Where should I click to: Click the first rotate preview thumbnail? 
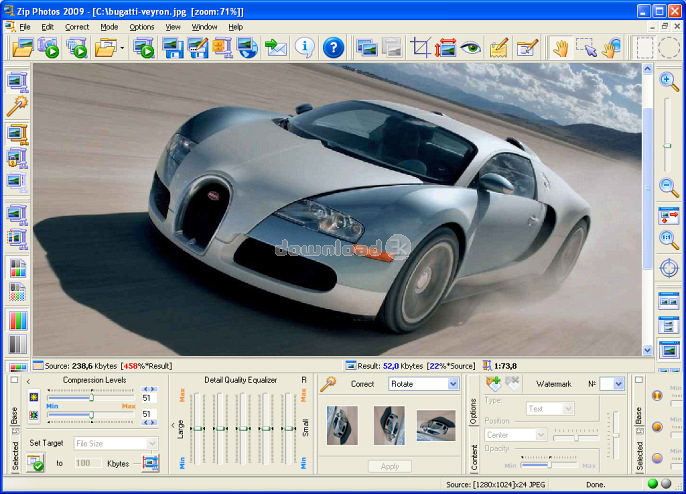click(x=342, y=425)
